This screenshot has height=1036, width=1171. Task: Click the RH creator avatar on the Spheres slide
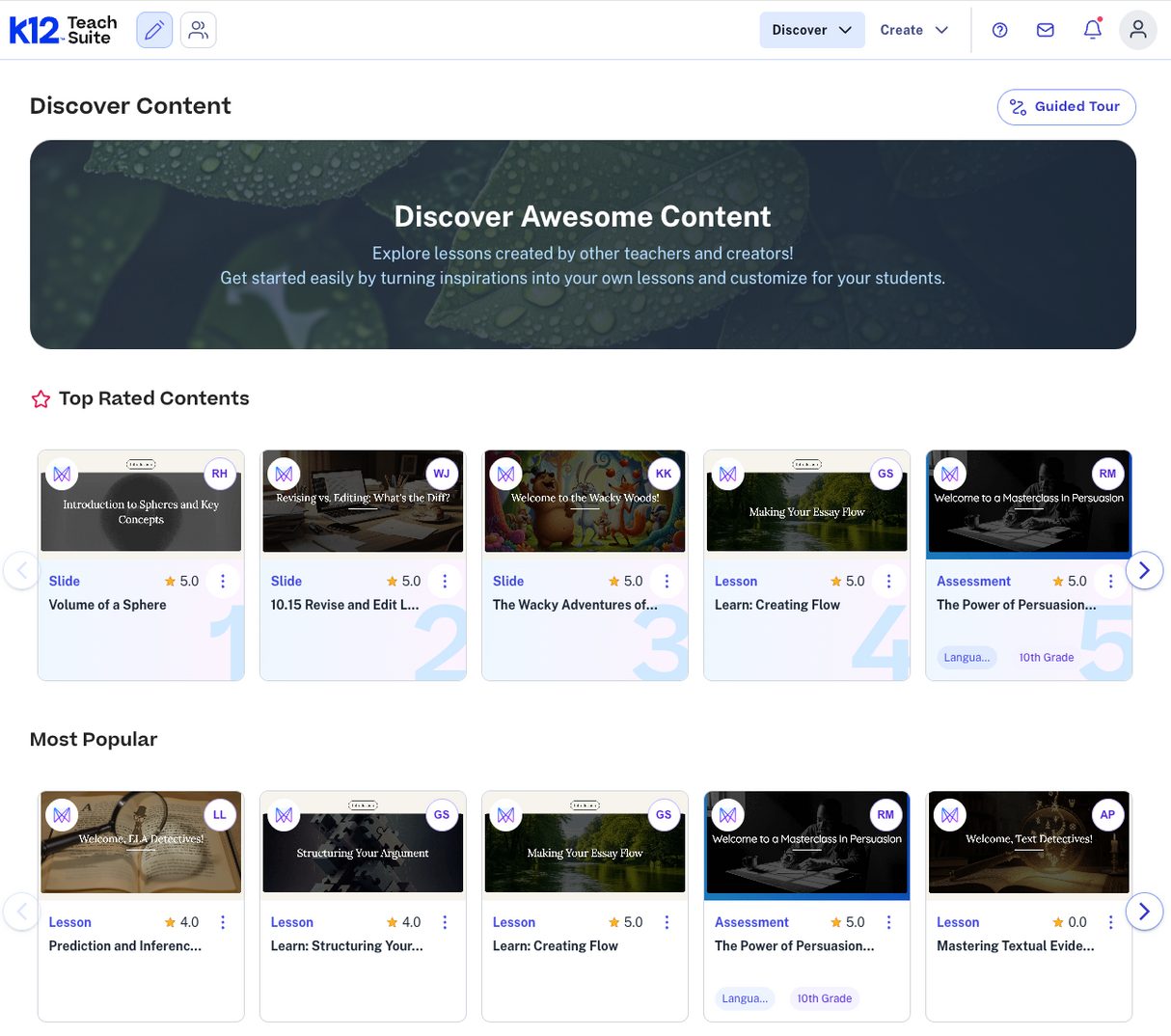coord(220,473)
